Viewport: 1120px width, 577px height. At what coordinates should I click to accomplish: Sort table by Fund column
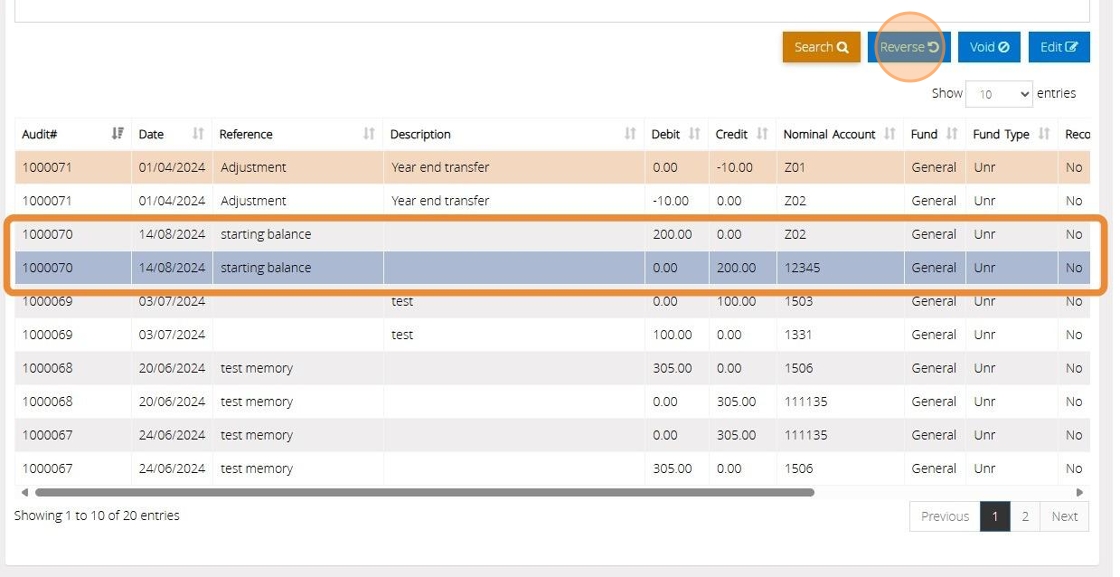[x=934, y=134]
